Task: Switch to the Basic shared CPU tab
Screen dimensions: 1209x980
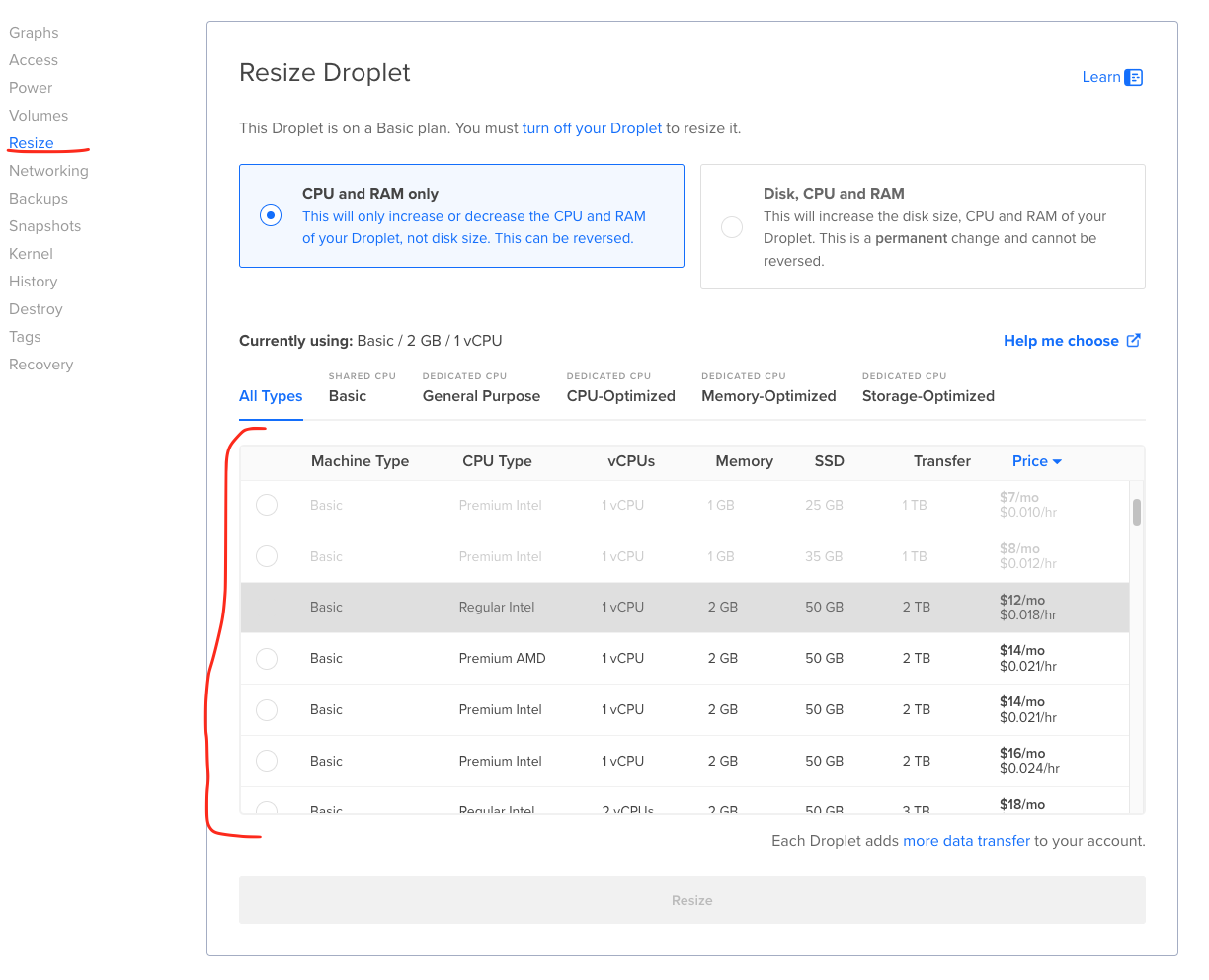Action: pyautogui.click(x=348, y=394)
